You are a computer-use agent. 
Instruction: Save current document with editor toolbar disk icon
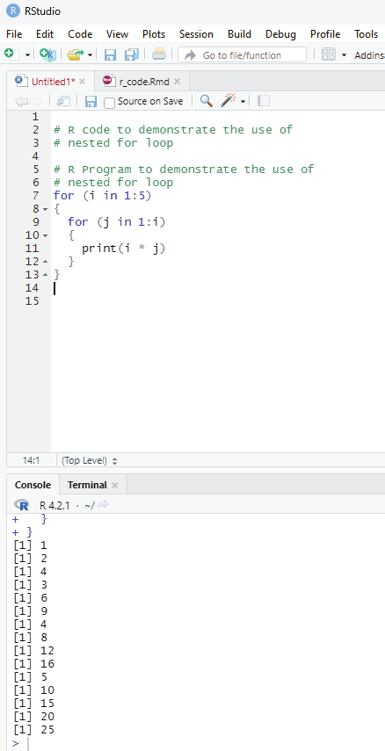point(91,101)
